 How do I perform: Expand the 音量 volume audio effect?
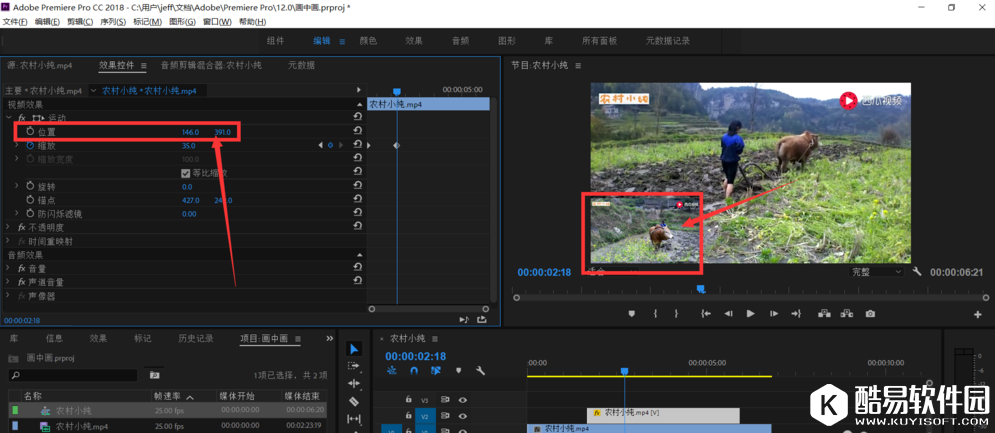coord(9,268)
